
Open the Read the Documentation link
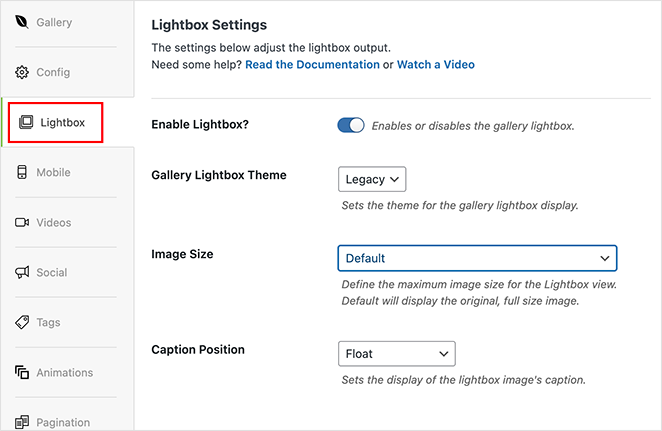pyautogui.click(x=312, y=64)
